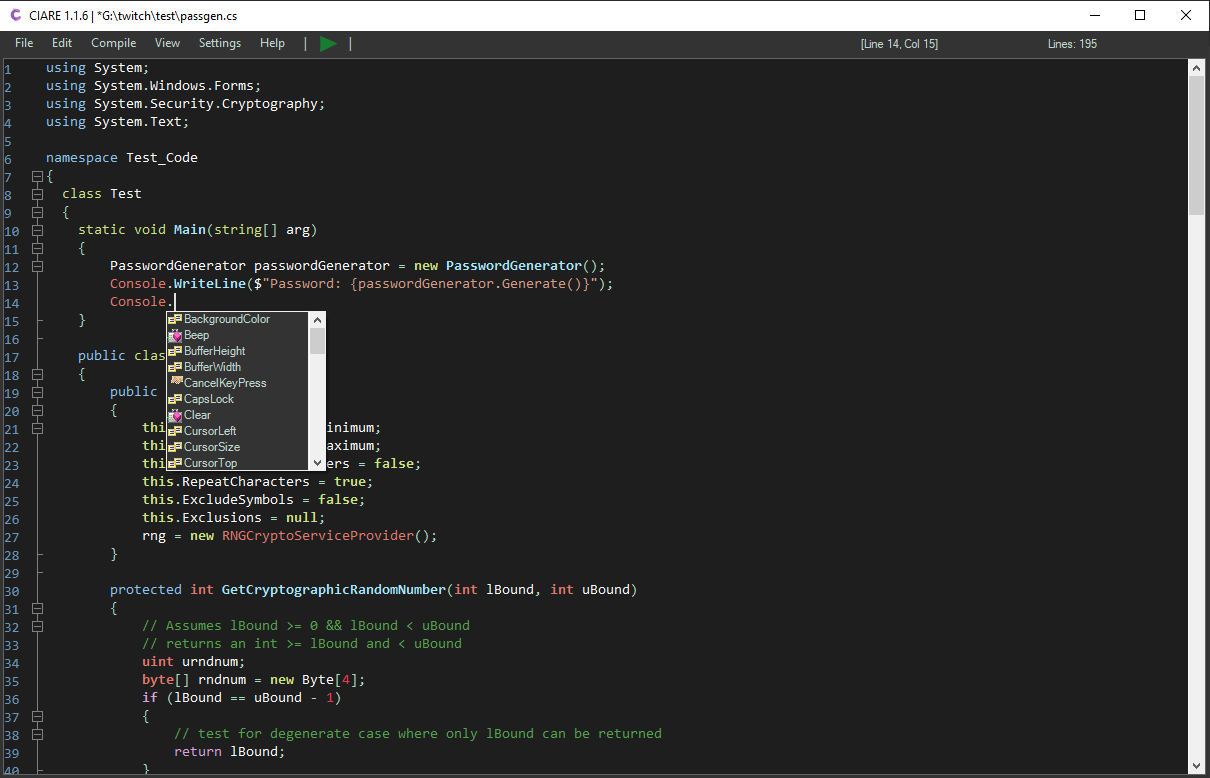Image resolution: width=1210 pixels, height=778 pixels.
Task: Select BackgroundColor from the autocomplete list
Action: [x=238, y=319]
